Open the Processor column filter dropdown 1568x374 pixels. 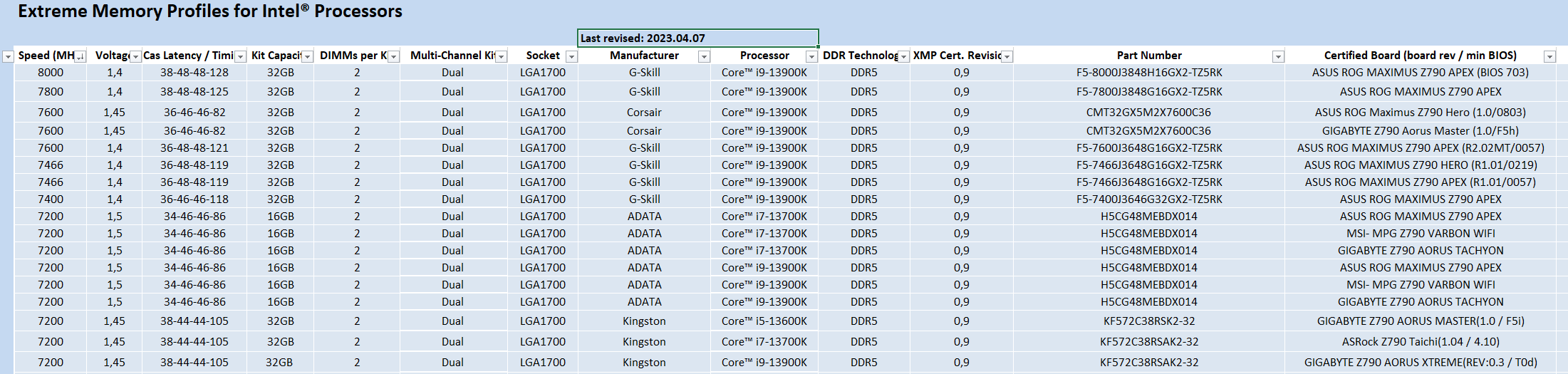tap(811, 56)
